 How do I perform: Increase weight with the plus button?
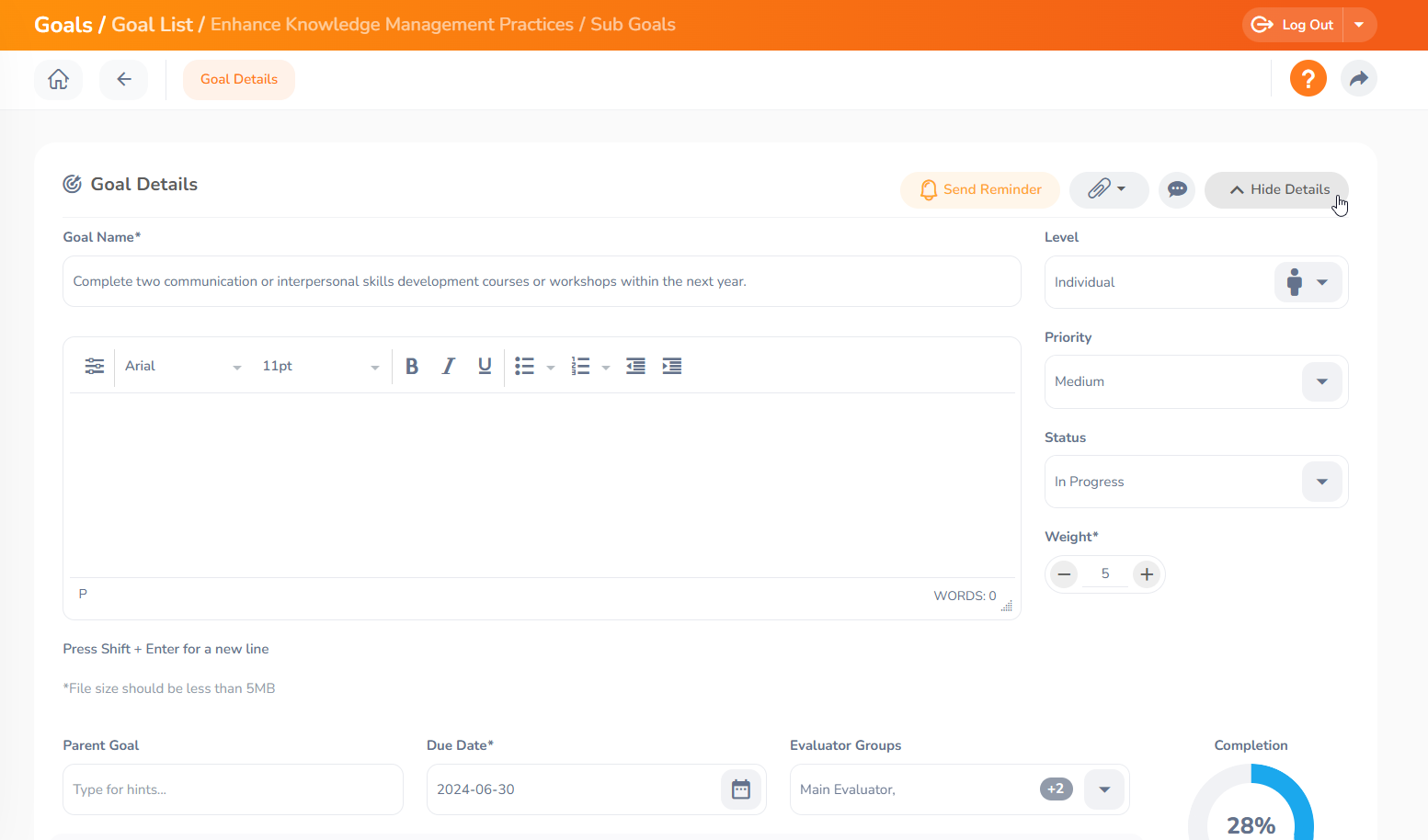[1147, 574]
